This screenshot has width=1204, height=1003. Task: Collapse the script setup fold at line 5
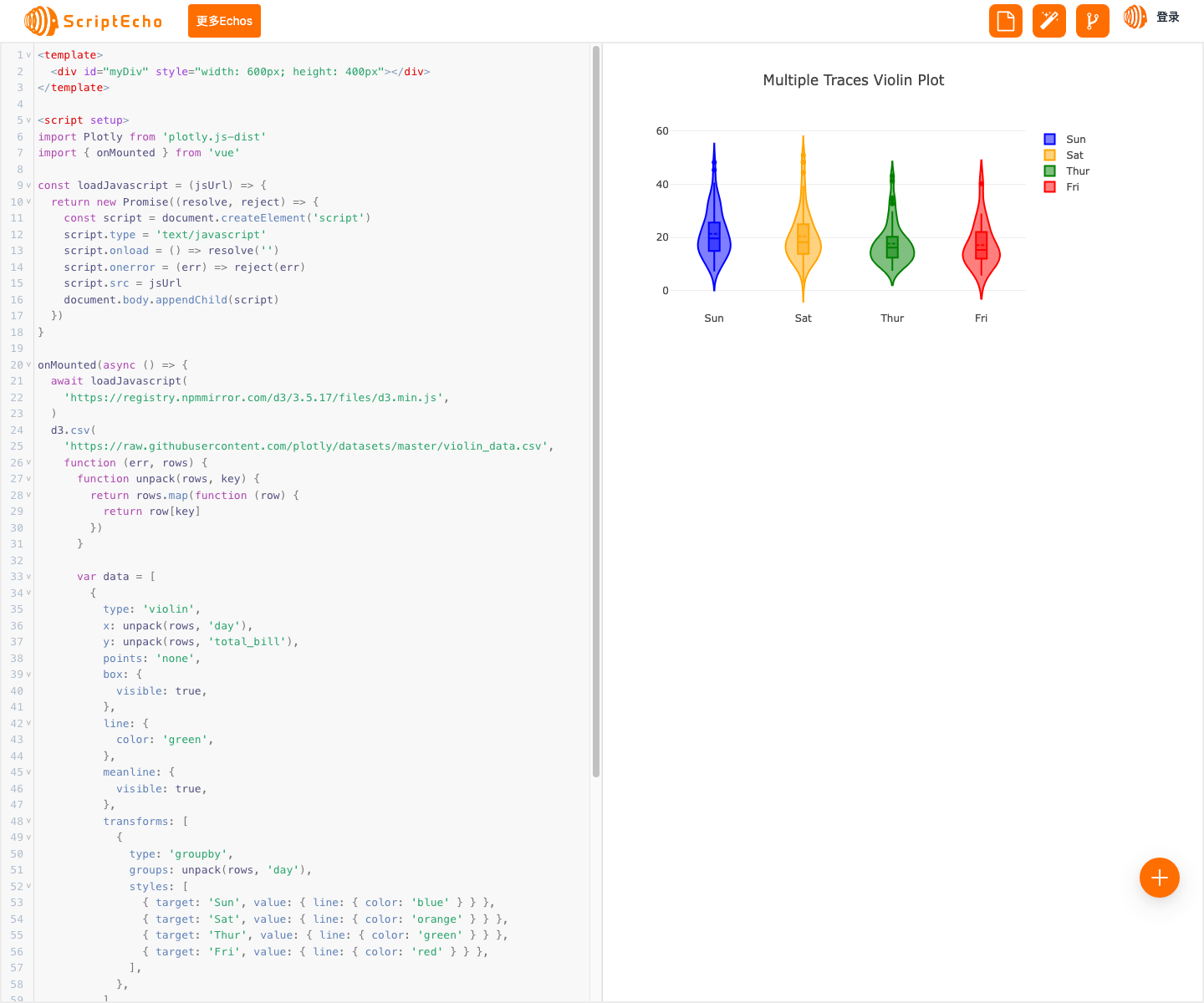[28, 120]
